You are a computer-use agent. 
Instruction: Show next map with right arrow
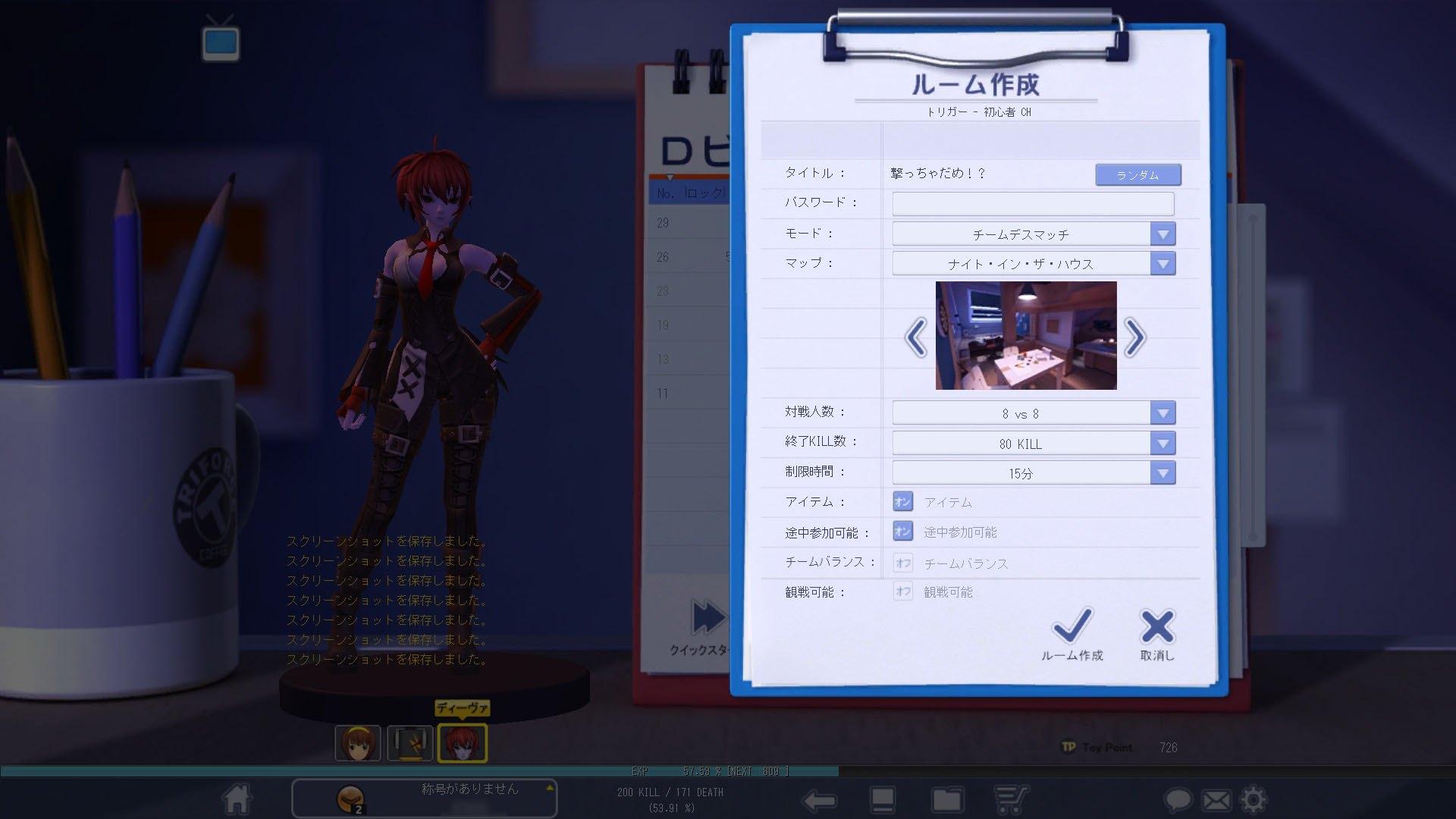coord(1134,337)
